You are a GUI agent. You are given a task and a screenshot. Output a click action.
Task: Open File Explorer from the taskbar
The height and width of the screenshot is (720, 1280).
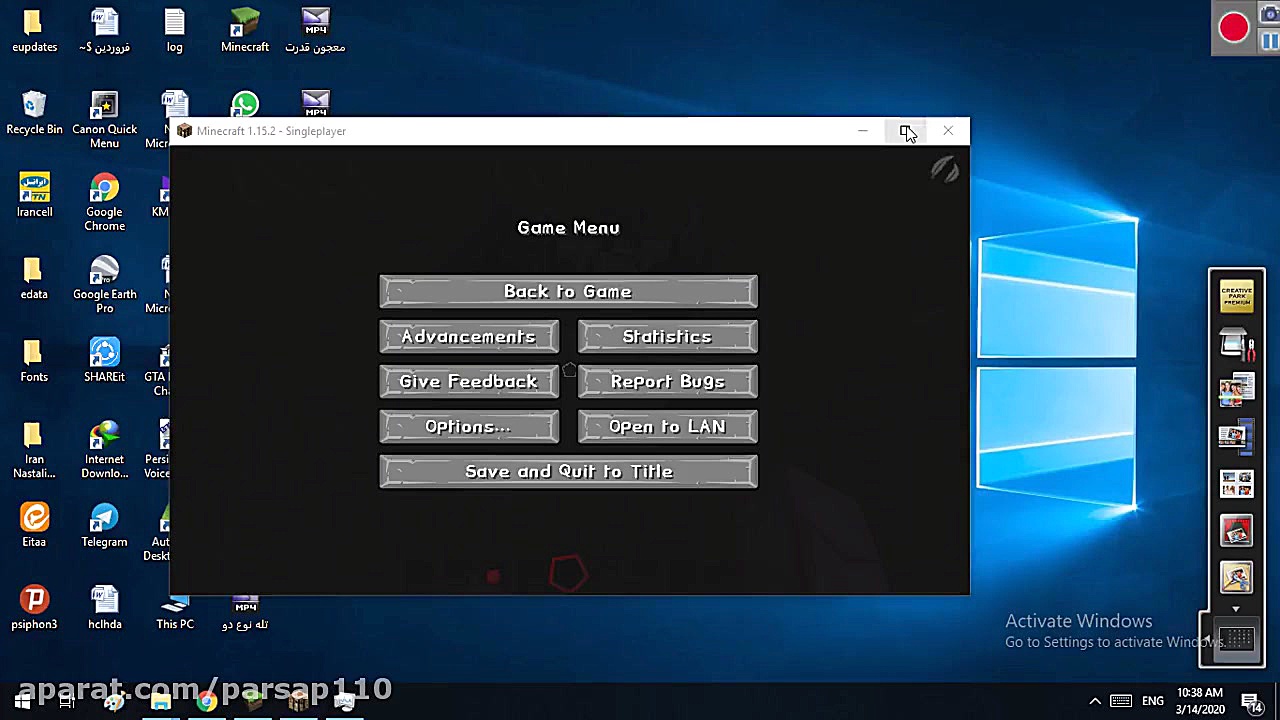tap(160, 701)
